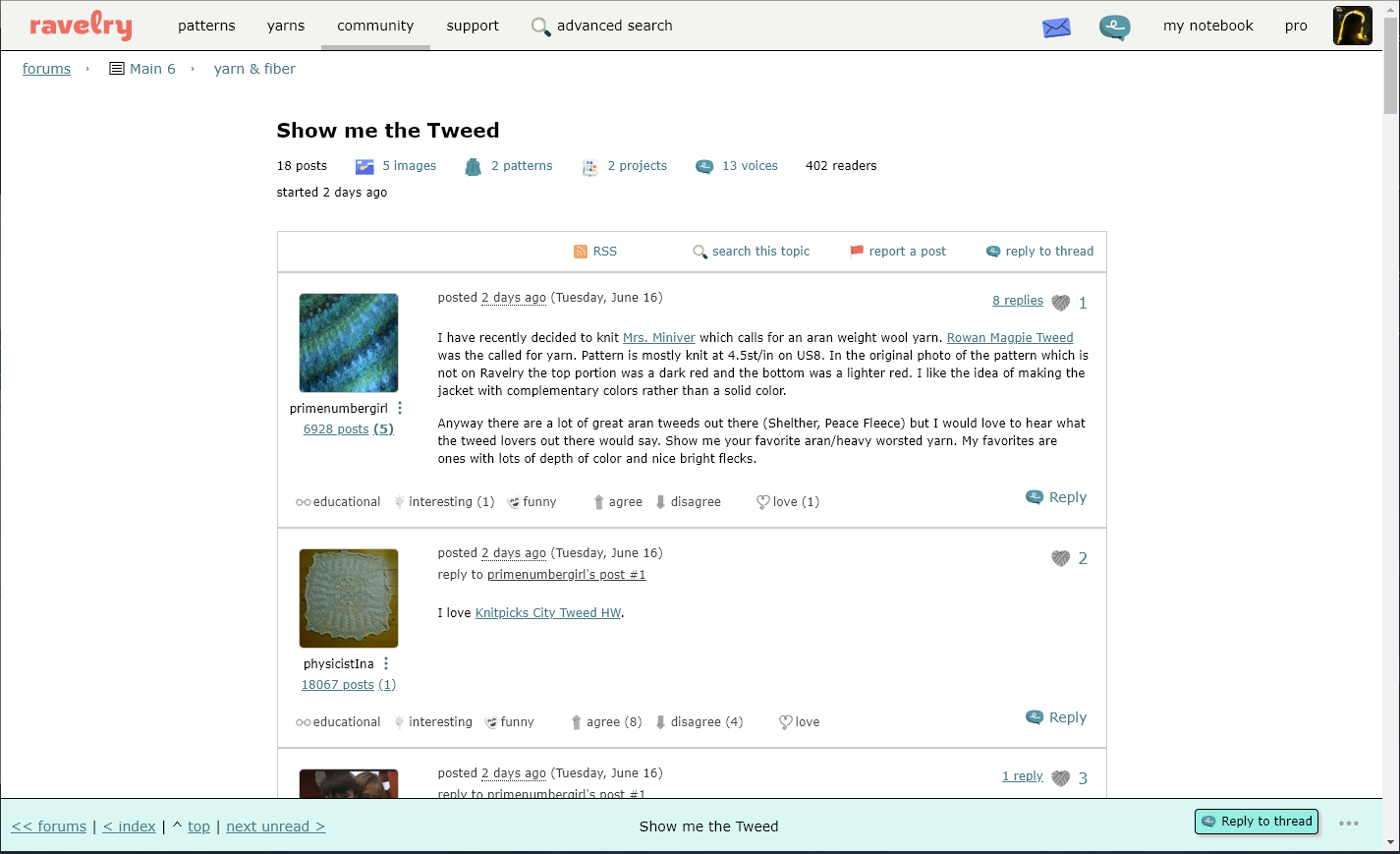Click the search this topic magnifier icon
Image resolution: width=1400 pixels, height=854 pixels.
700,252
